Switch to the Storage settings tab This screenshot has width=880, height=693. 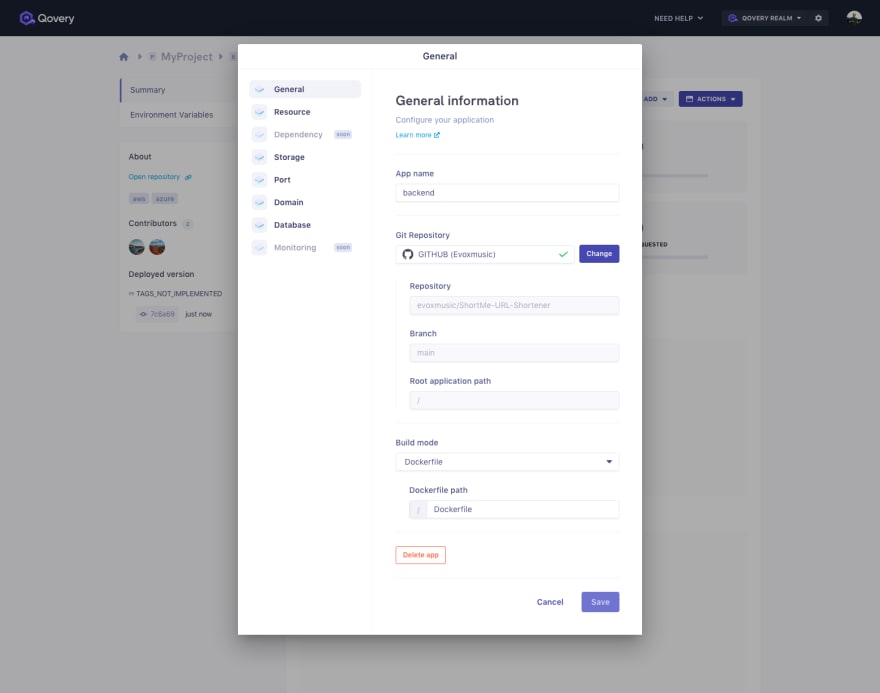point(305,157)
